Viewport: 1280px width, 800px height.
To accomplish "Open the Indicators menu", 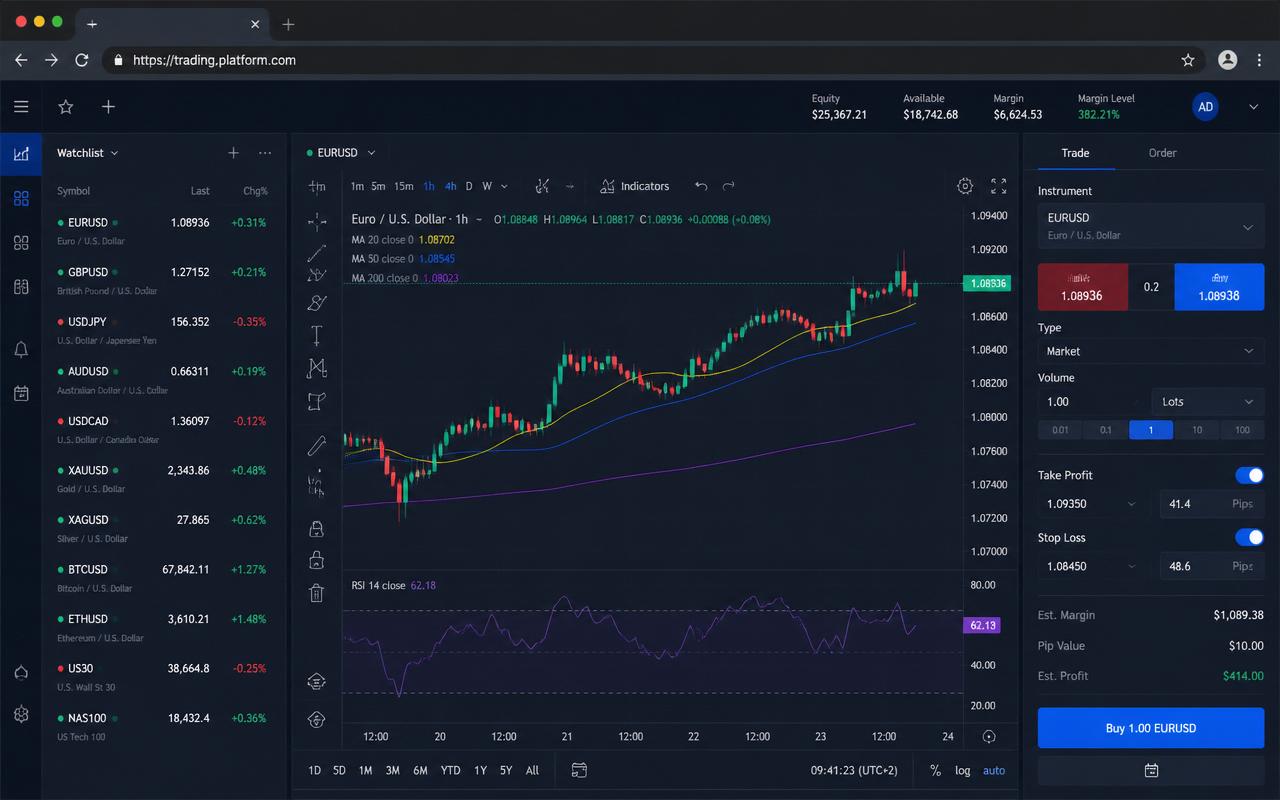I will [634, 186].
